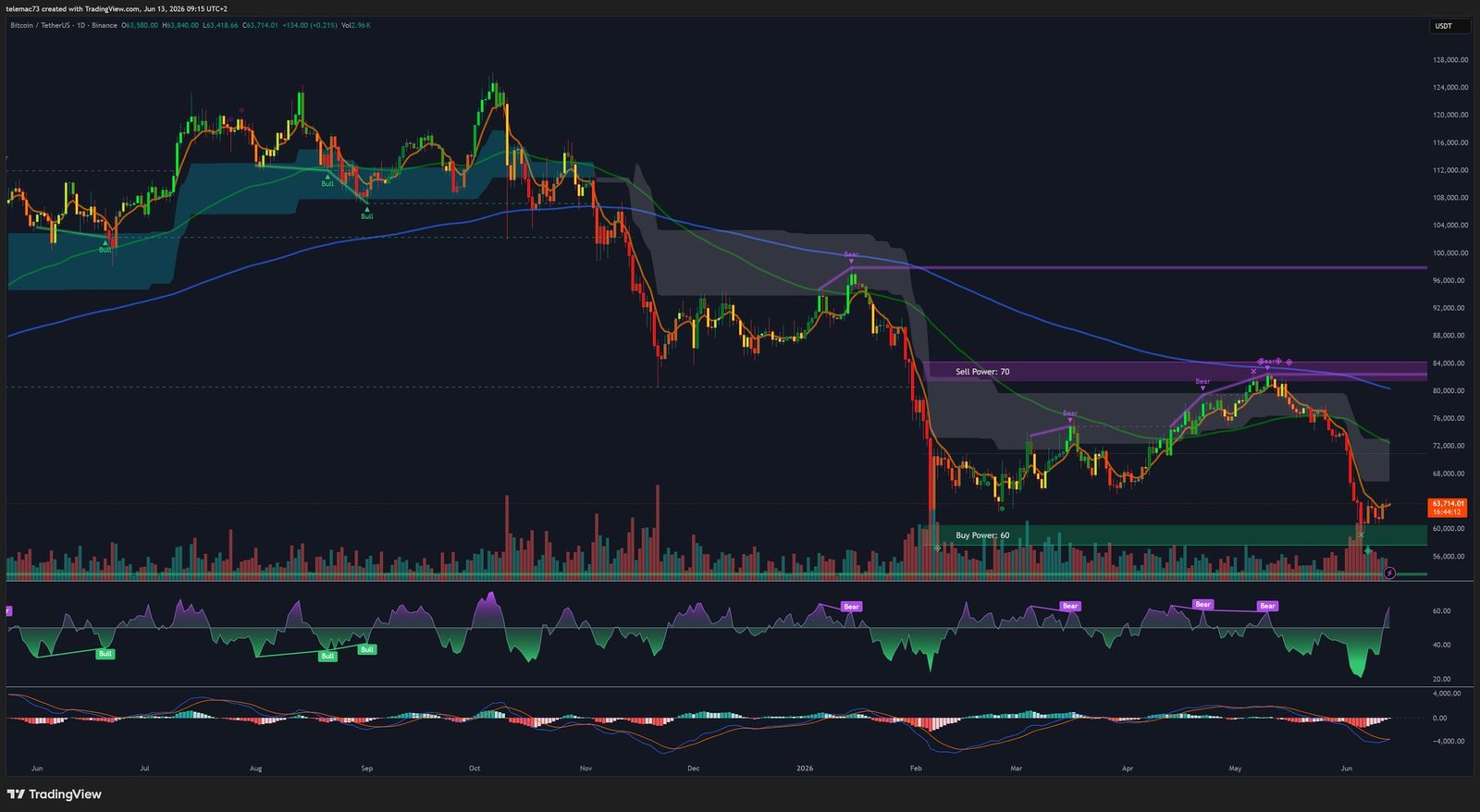Viewport: 1480px width, 812px height.
Task: Click the Sell Power: 70 zone label
Action: pyautogui.click(x=982, y=372)
